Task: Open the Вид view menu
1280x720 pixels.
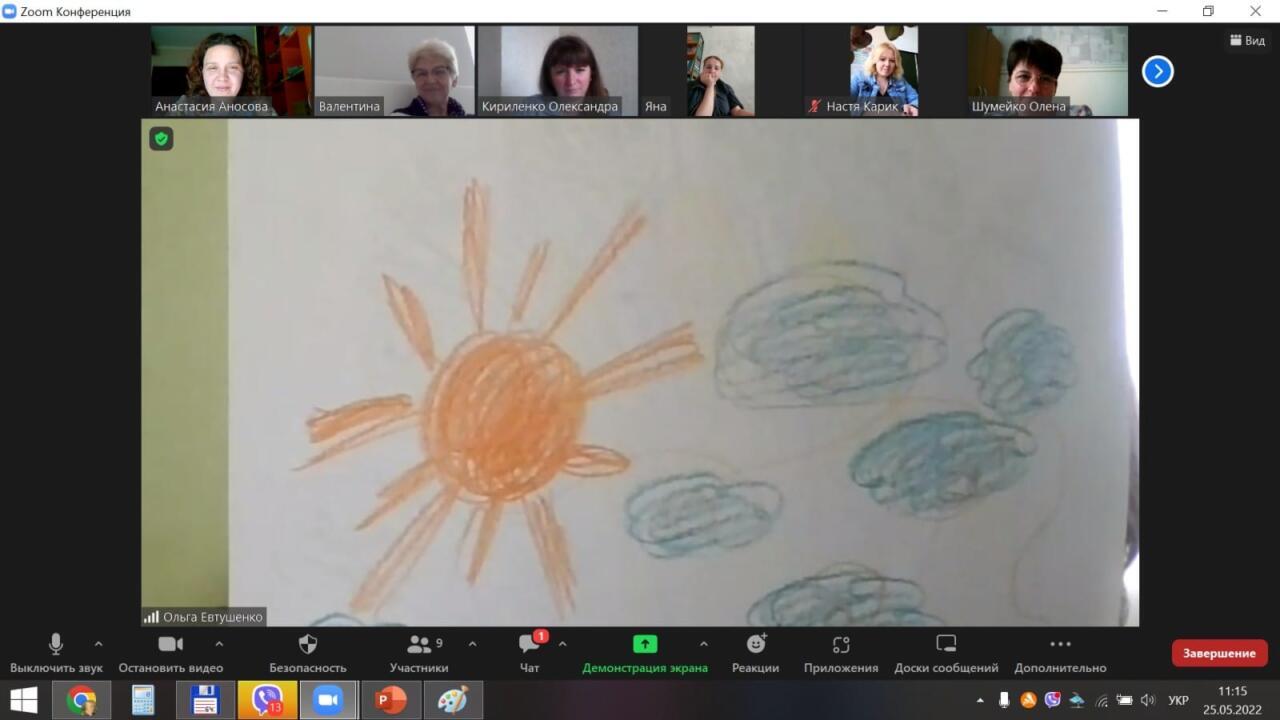Action: [x=1247, y=41]
